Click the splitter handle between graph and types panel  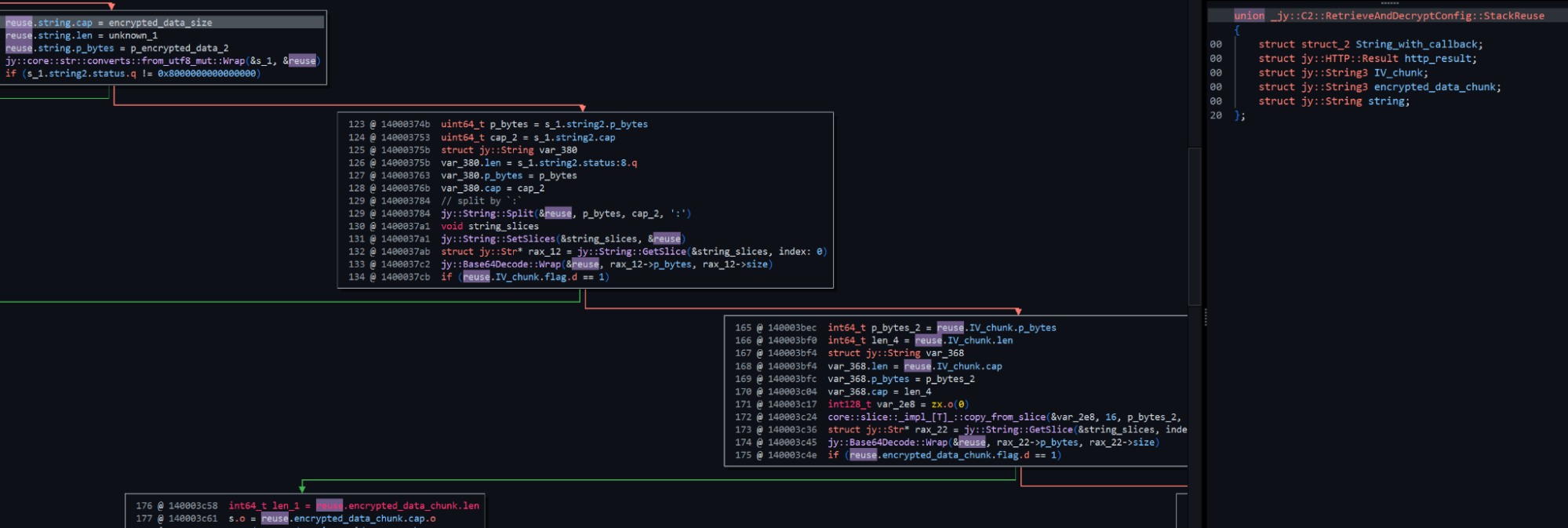pyautogui.click(x=1205, y=317)
